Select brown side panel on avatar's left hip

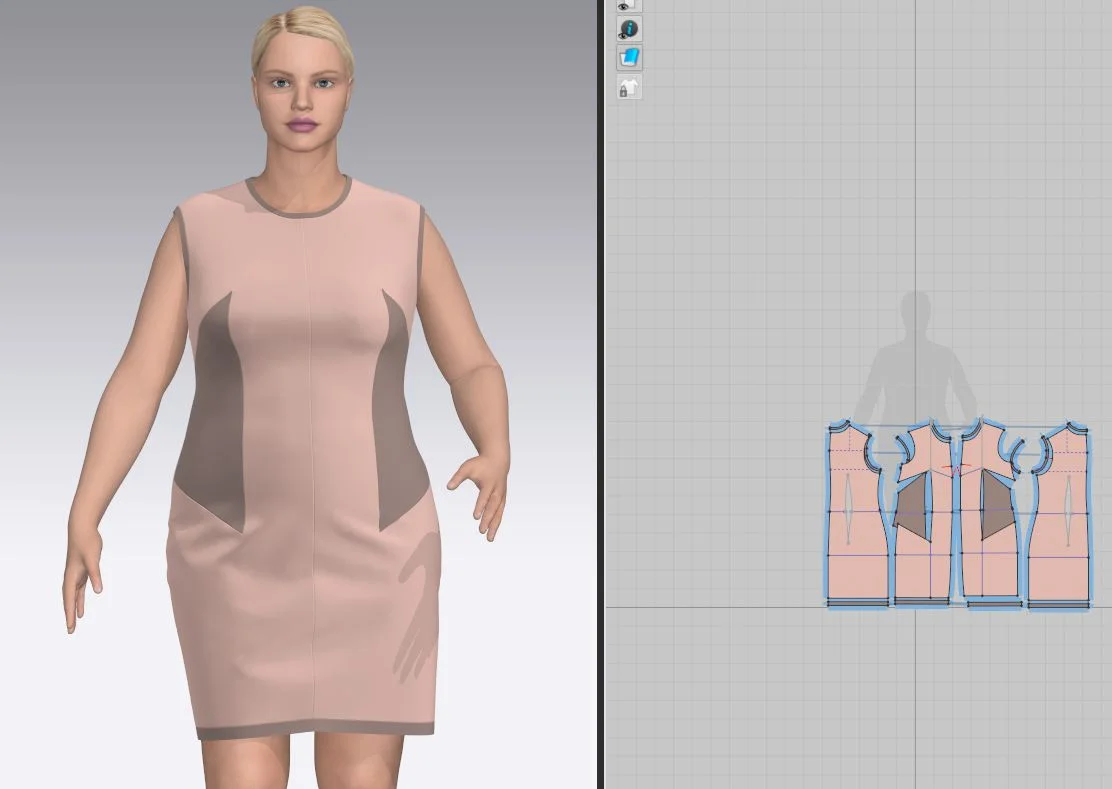pyautogui.click(x=399, y=425)
